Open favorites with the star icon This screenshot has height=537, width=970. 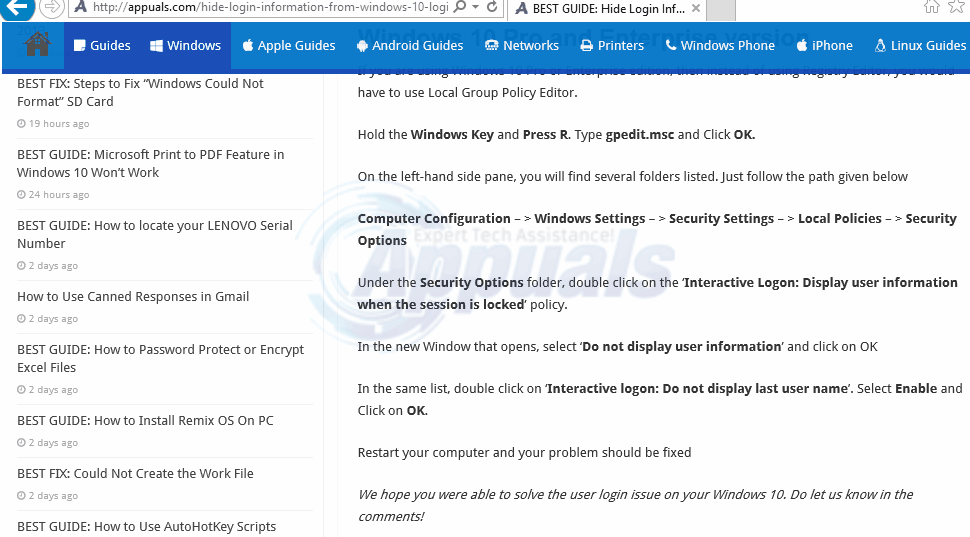point(956,7)
